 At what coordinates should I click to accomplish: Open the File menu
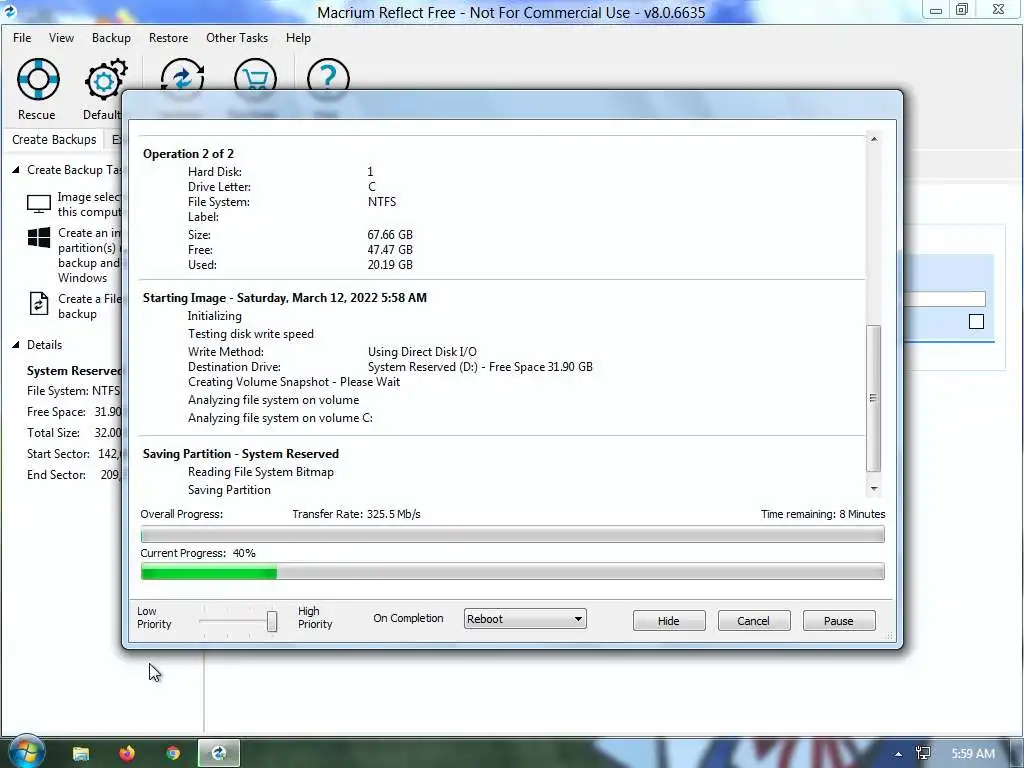point(22,38)
